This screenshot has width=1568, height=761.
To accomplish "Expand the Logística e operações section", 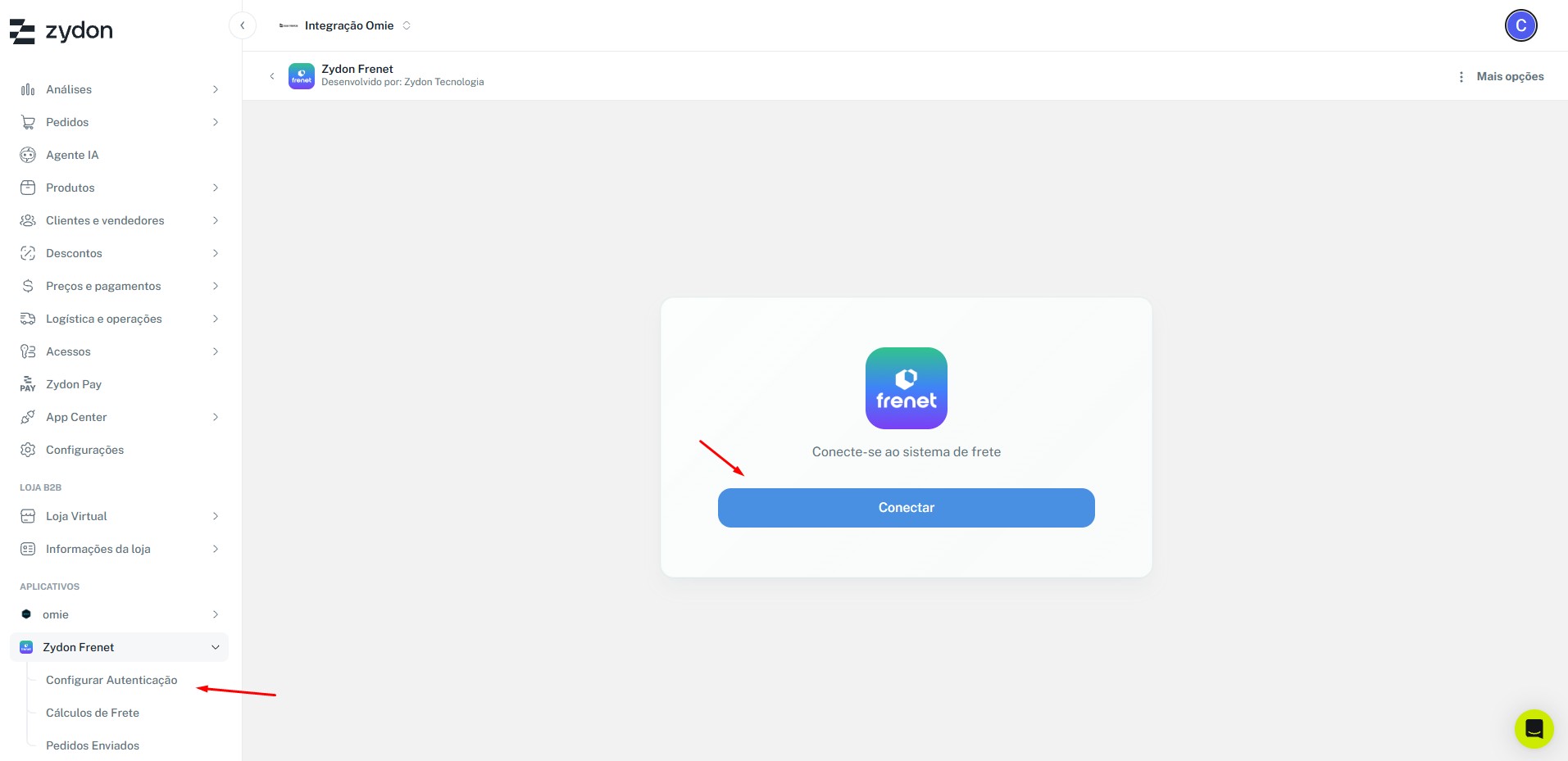I will (216, 319).
